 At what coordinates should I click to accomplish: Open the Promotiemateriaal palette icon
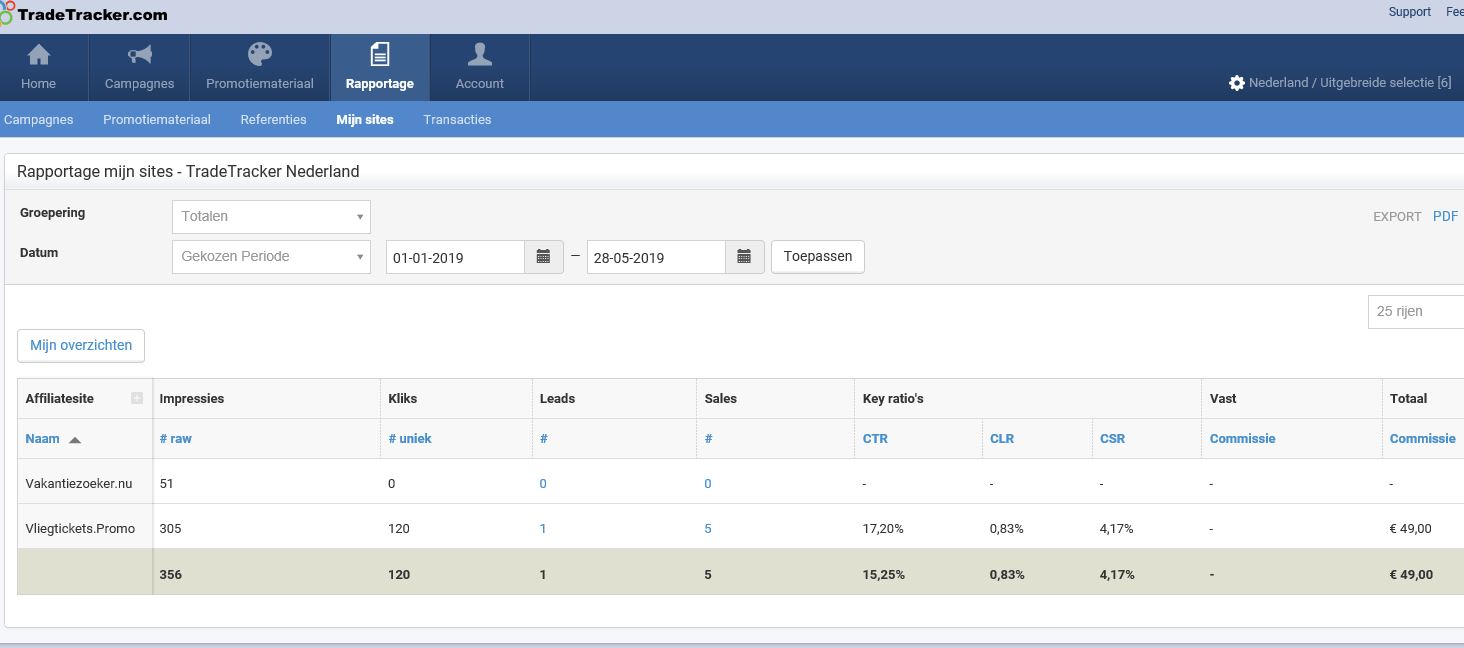click(260, 54)
